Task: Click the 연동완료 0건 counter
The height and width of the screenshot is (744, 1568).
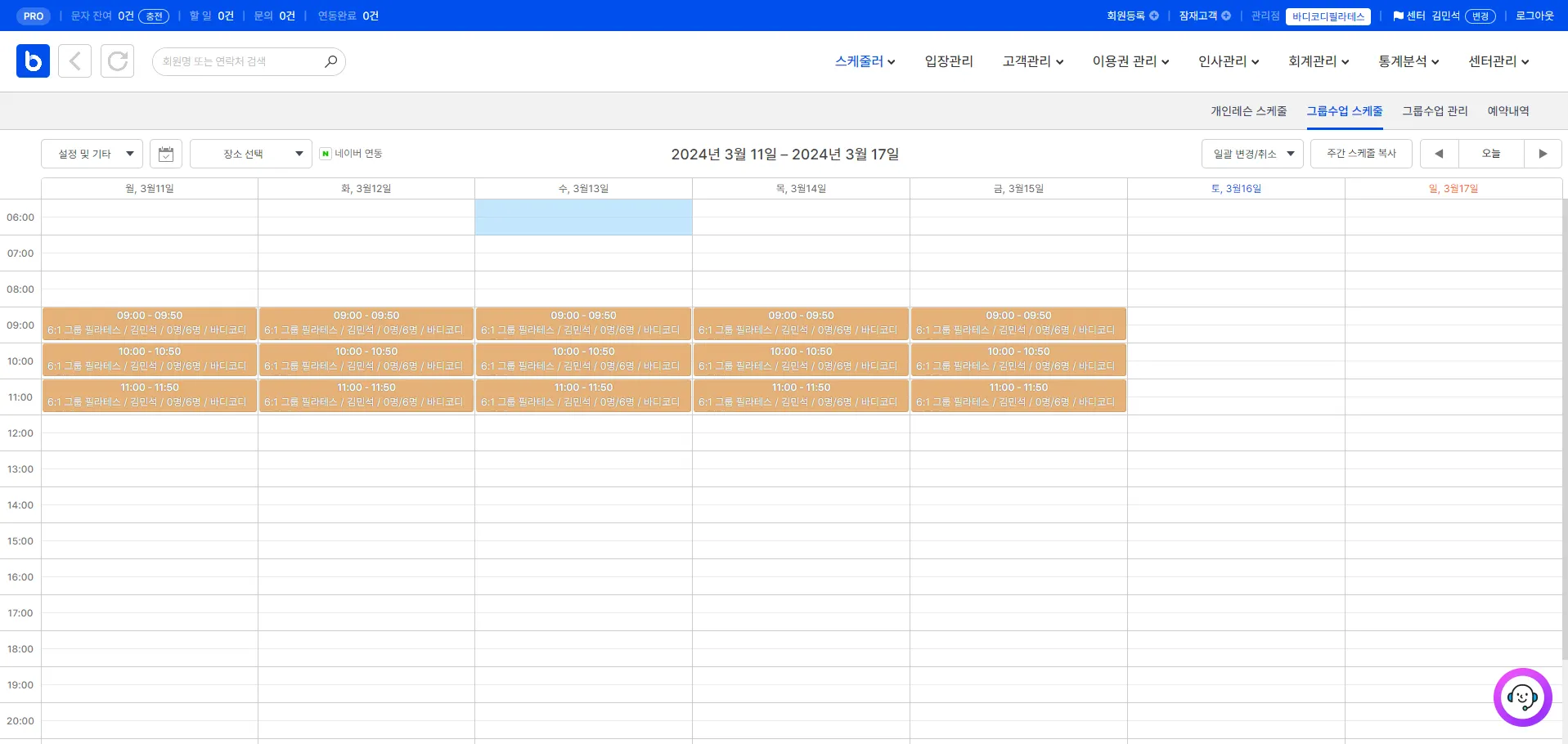Action: (x=348, y=16)
